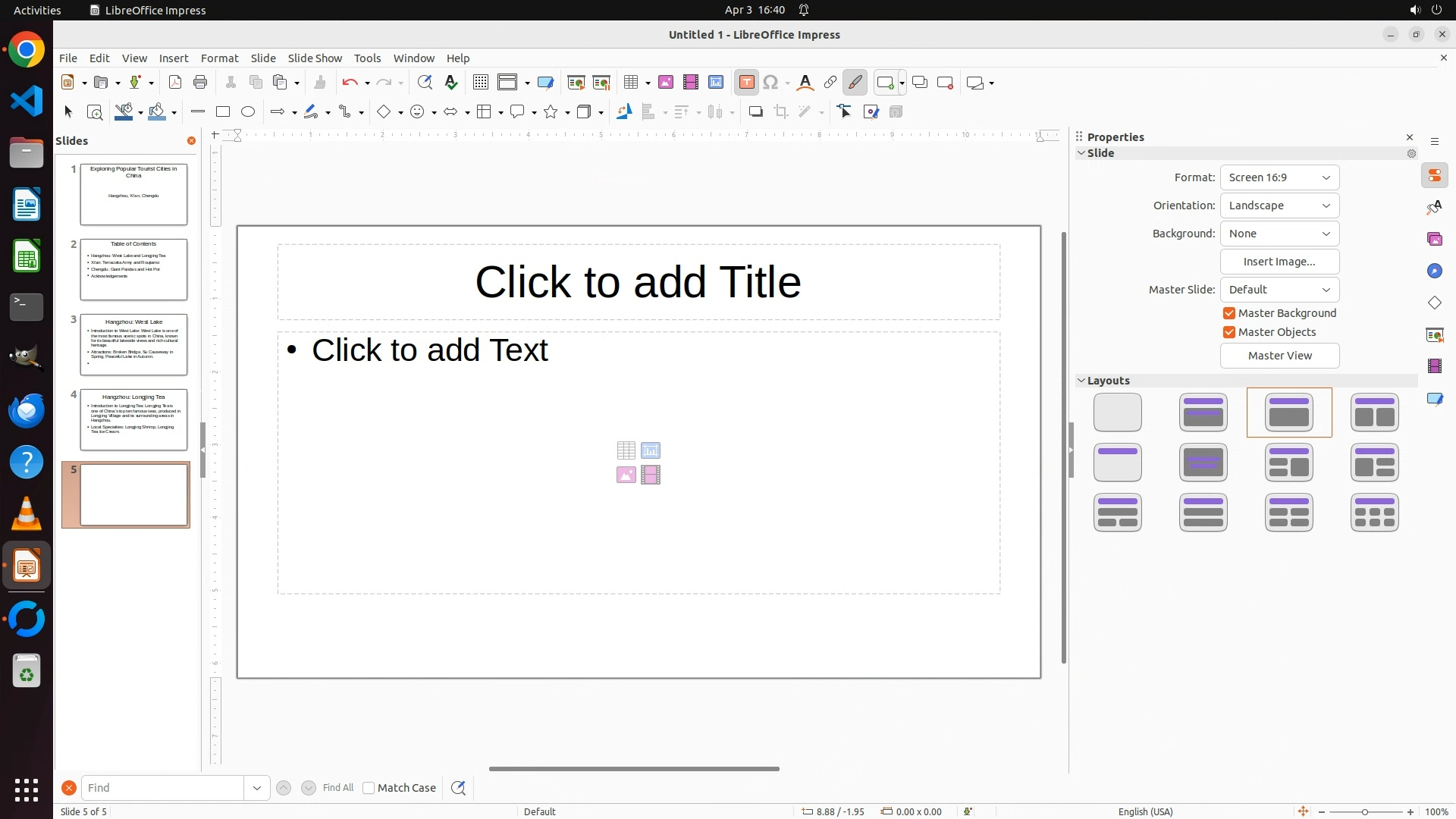1456x819 pixels.
Task: Open the Format dropdown Screen 16:9
Action: tap(1279, 177)
